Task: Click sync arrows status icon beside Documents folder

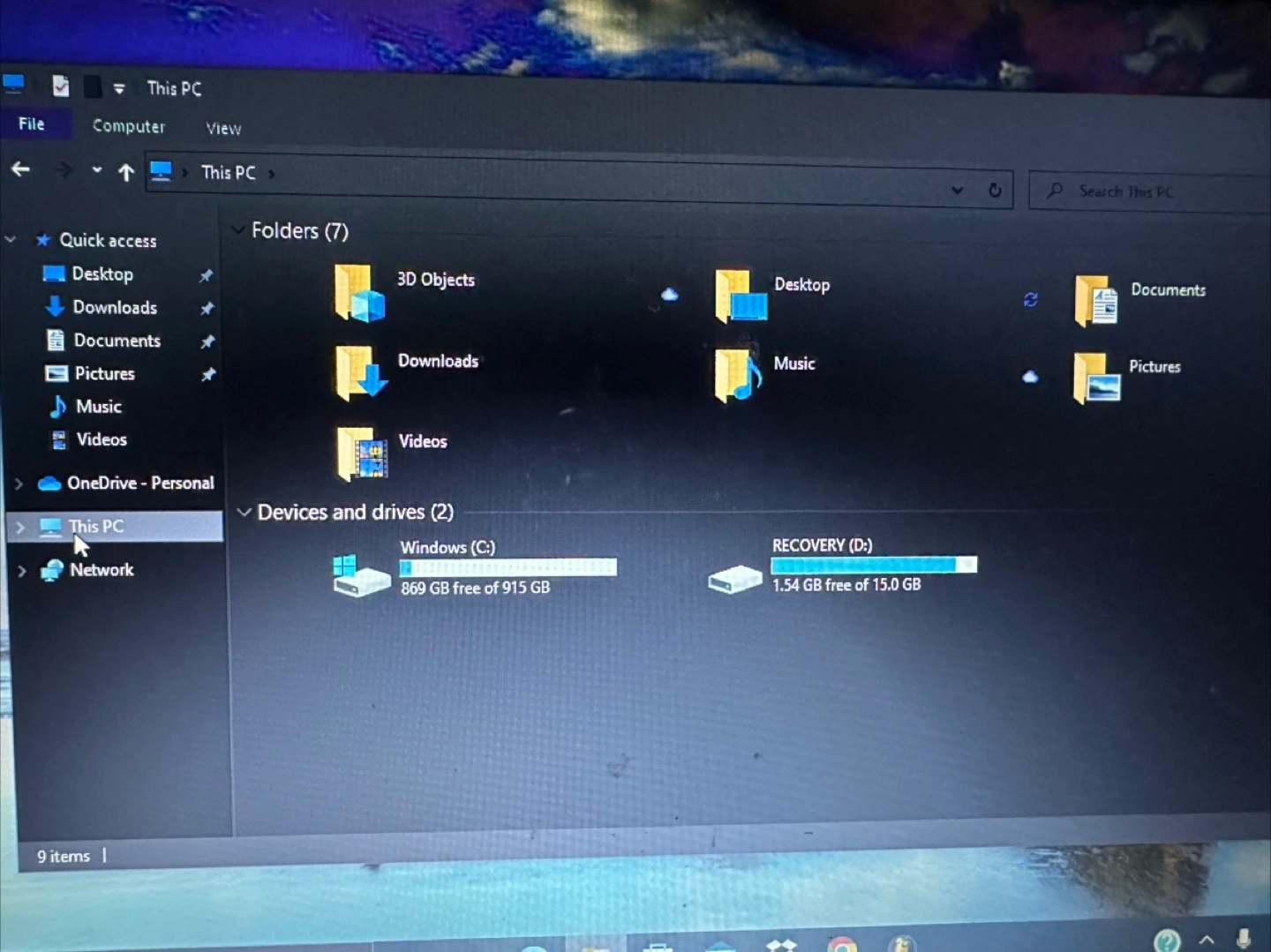Action: pos(1030,300)
